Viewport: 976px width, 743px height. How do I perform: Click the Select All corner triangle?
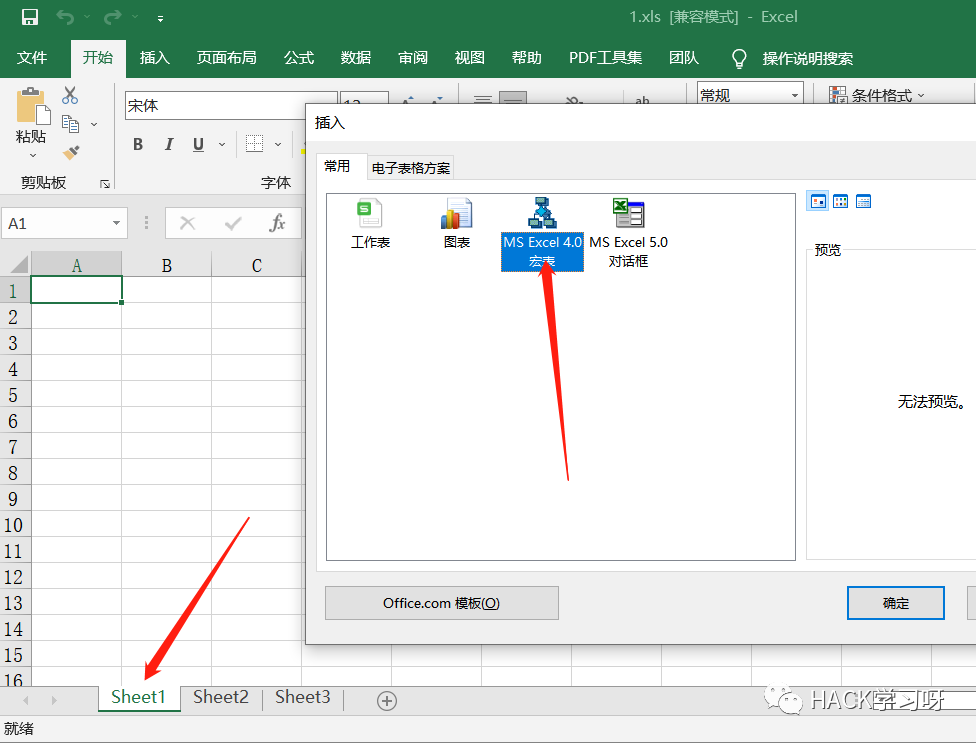coord(19,264)
